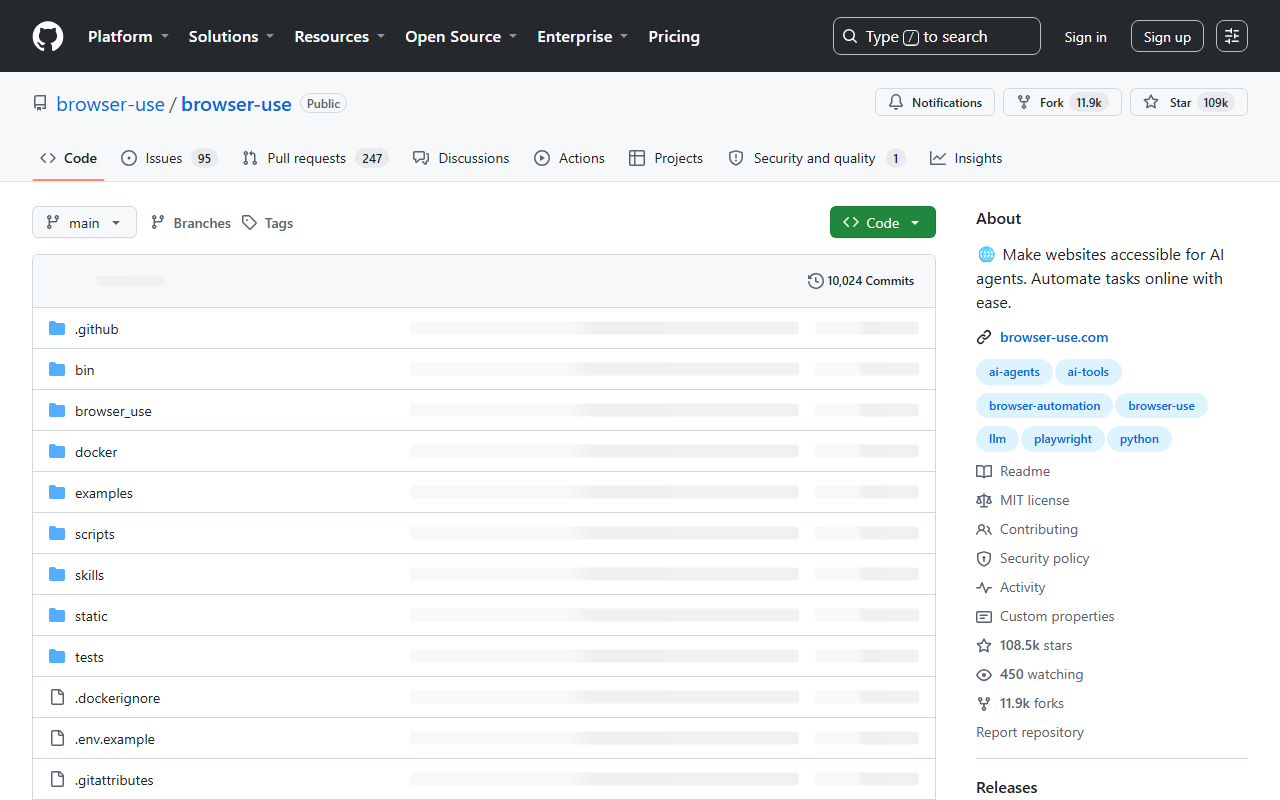This screenshot has width=1280, height=800.
Task: Open the Tags link
Action: point(267,223)
